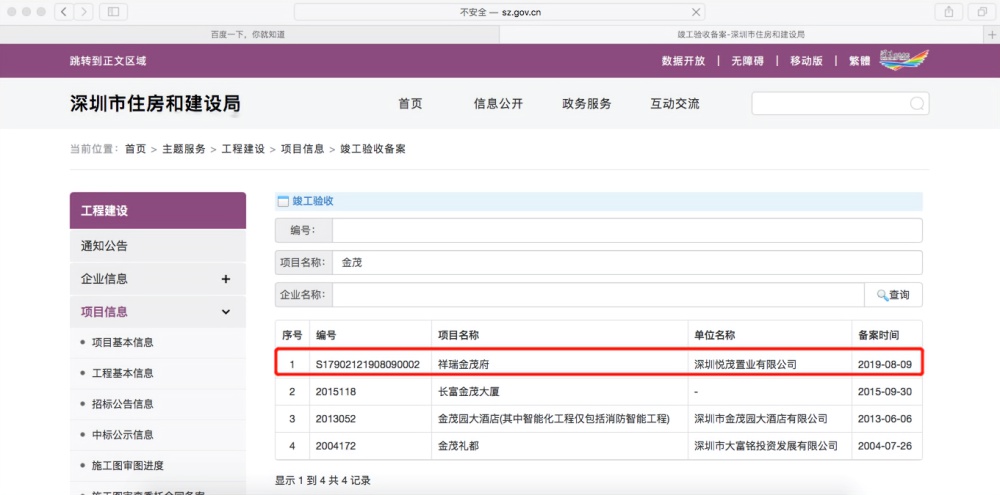This screenshot has height=495, width=1000.
Task: Open 数据开放 link in header
Action: [684, 61]
